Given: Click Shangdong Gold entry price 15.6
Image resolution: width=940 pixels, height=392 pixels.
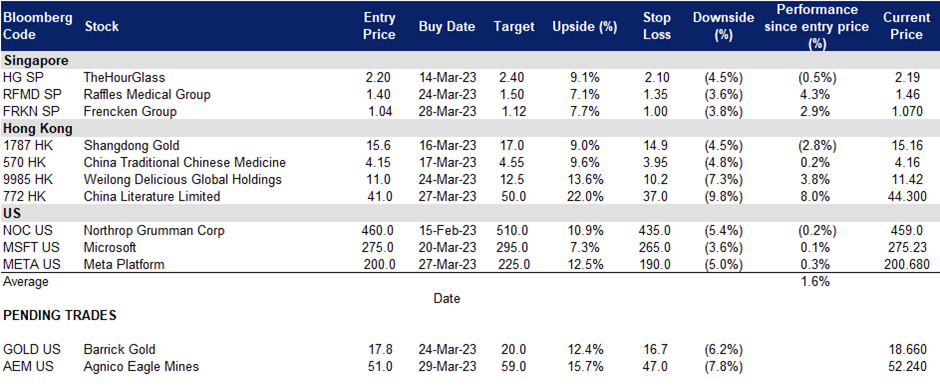Looking at the screenshot, I should pos(381,145).
